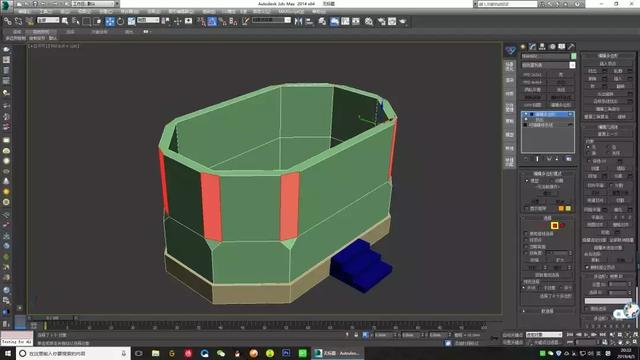Click the Mirror tool in main toolbar
This screenshot has width=640, height=360.
[x=298, y=21]
